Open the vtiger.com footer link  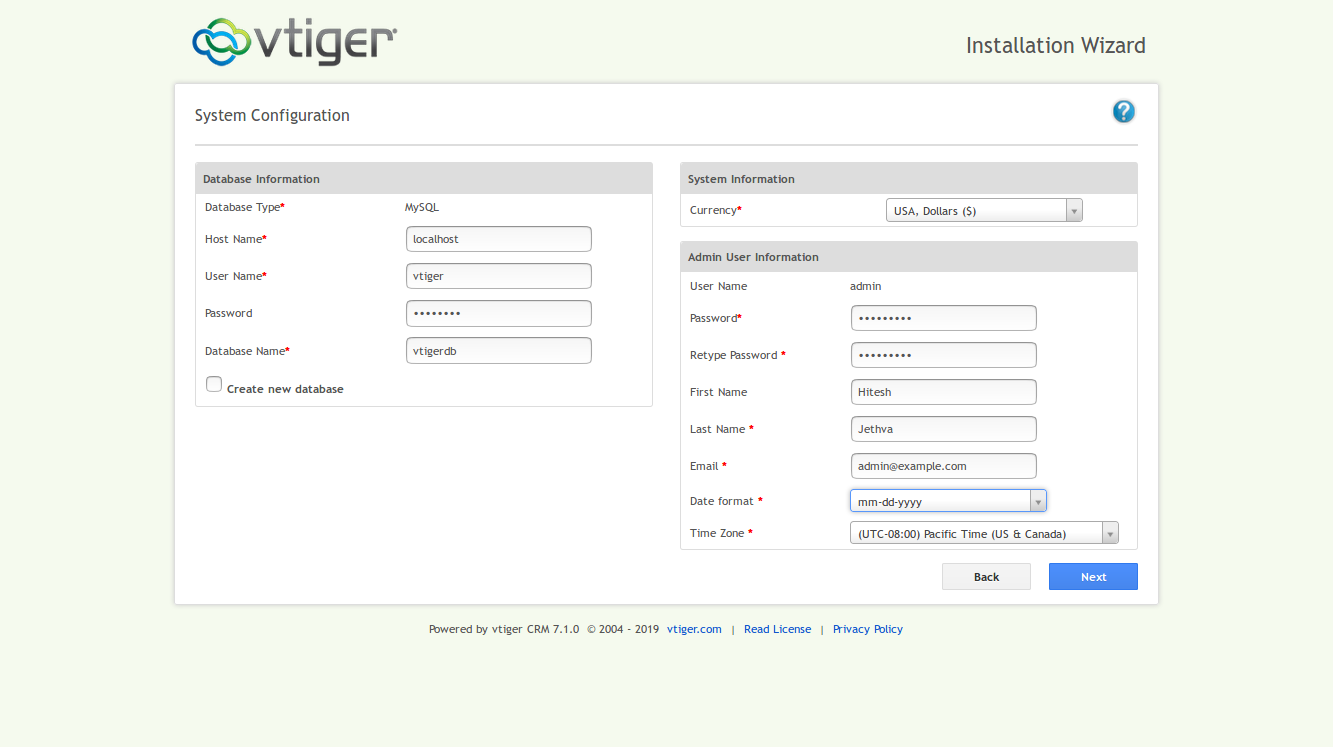pos(694,629)
